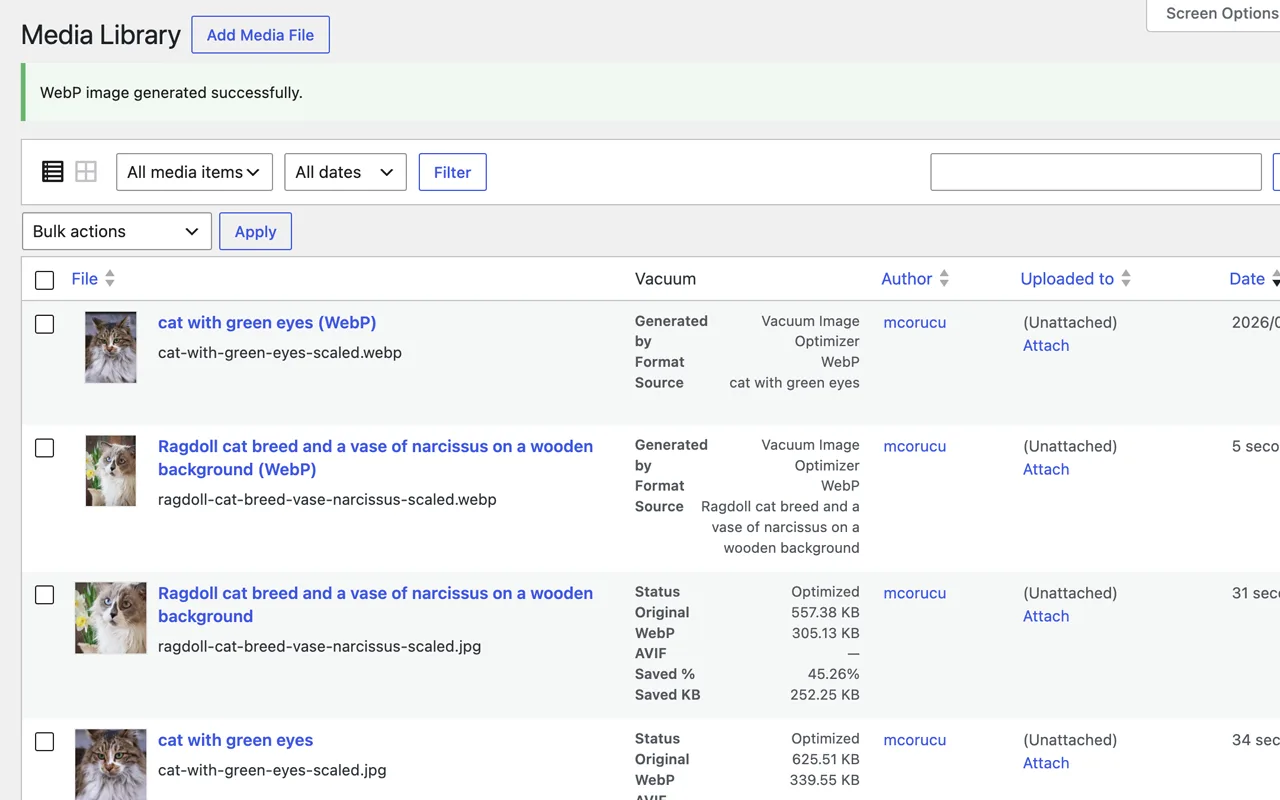Click Attach for Ragdoll cat JPG row
Viewport: 1280px width, 800px height.
click(1046, 616)
